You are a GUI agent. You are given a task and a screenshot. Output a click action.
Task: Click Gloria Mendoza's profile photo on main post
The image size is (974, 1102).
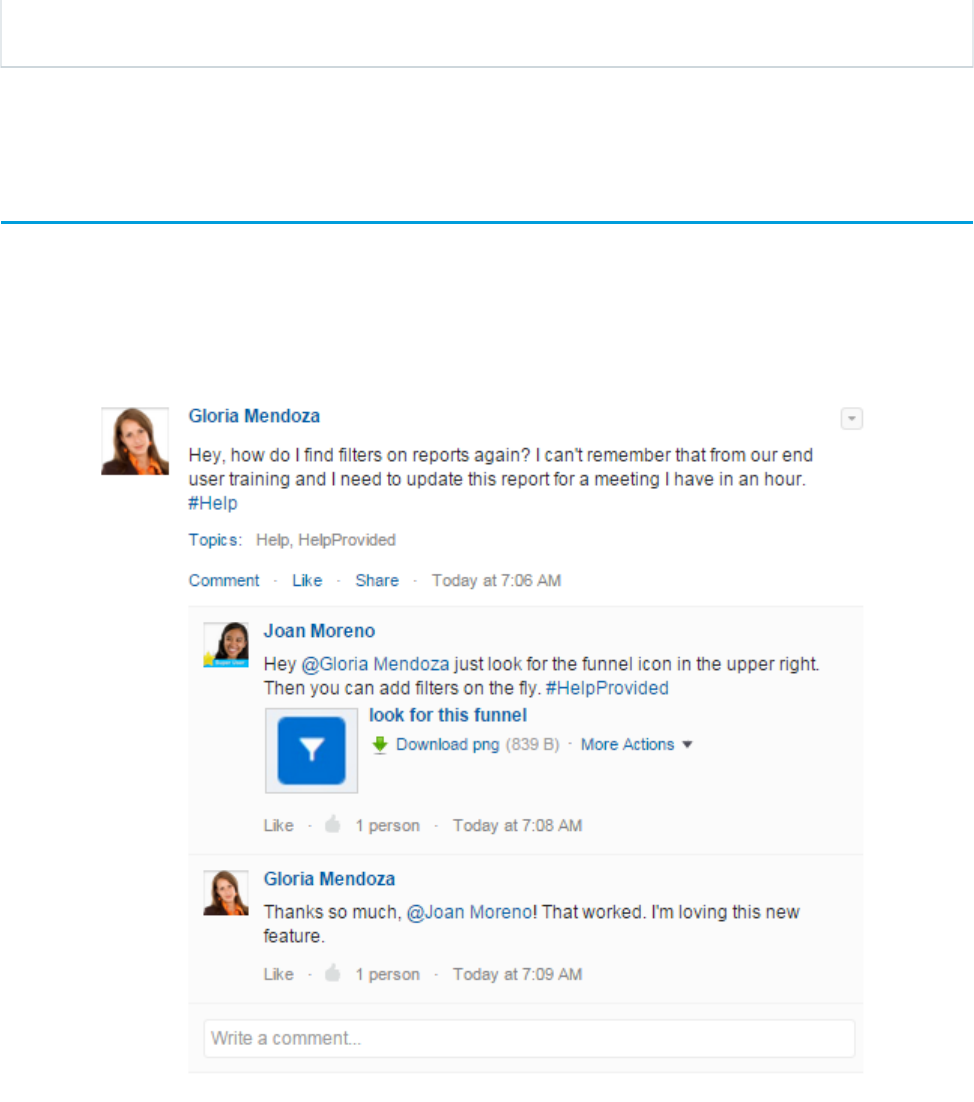135,441
